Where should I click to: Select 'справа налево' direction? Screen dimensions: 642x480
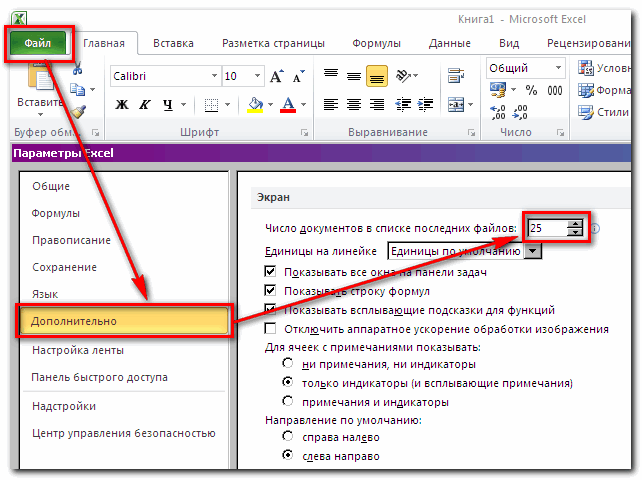288,436
